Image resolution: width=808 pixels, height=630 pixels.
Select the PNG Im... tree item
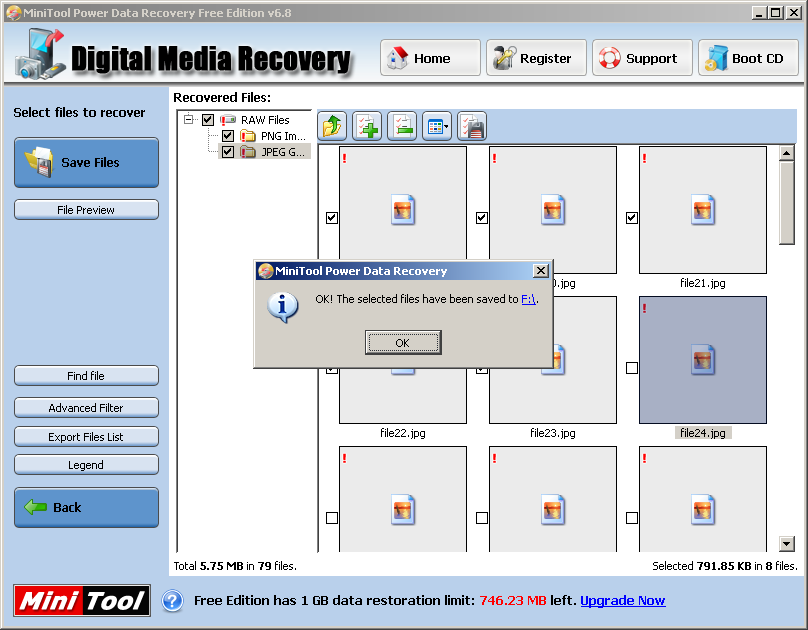point(283,136)
